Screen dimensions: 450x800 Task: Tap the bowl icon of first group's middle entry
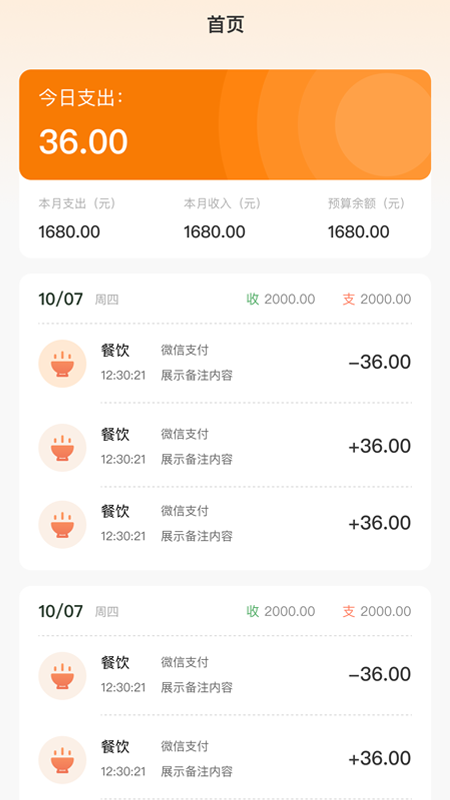click(62, 447)
